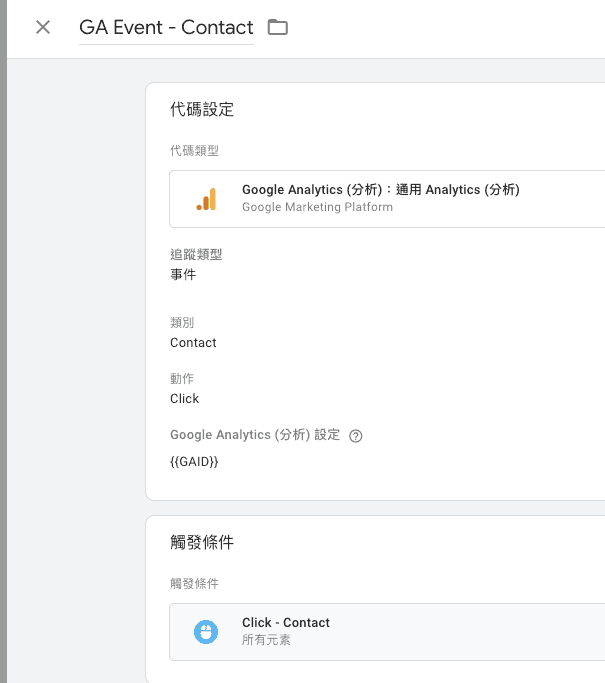
Task: Click the blue mouse click trigger icon
Action: 206,631
